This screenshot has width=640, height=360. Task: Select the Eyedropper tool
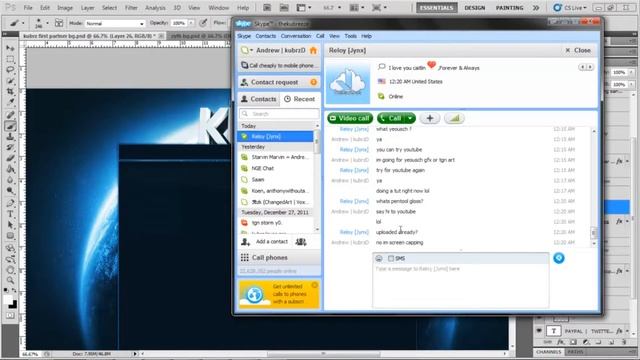point(10,102)
